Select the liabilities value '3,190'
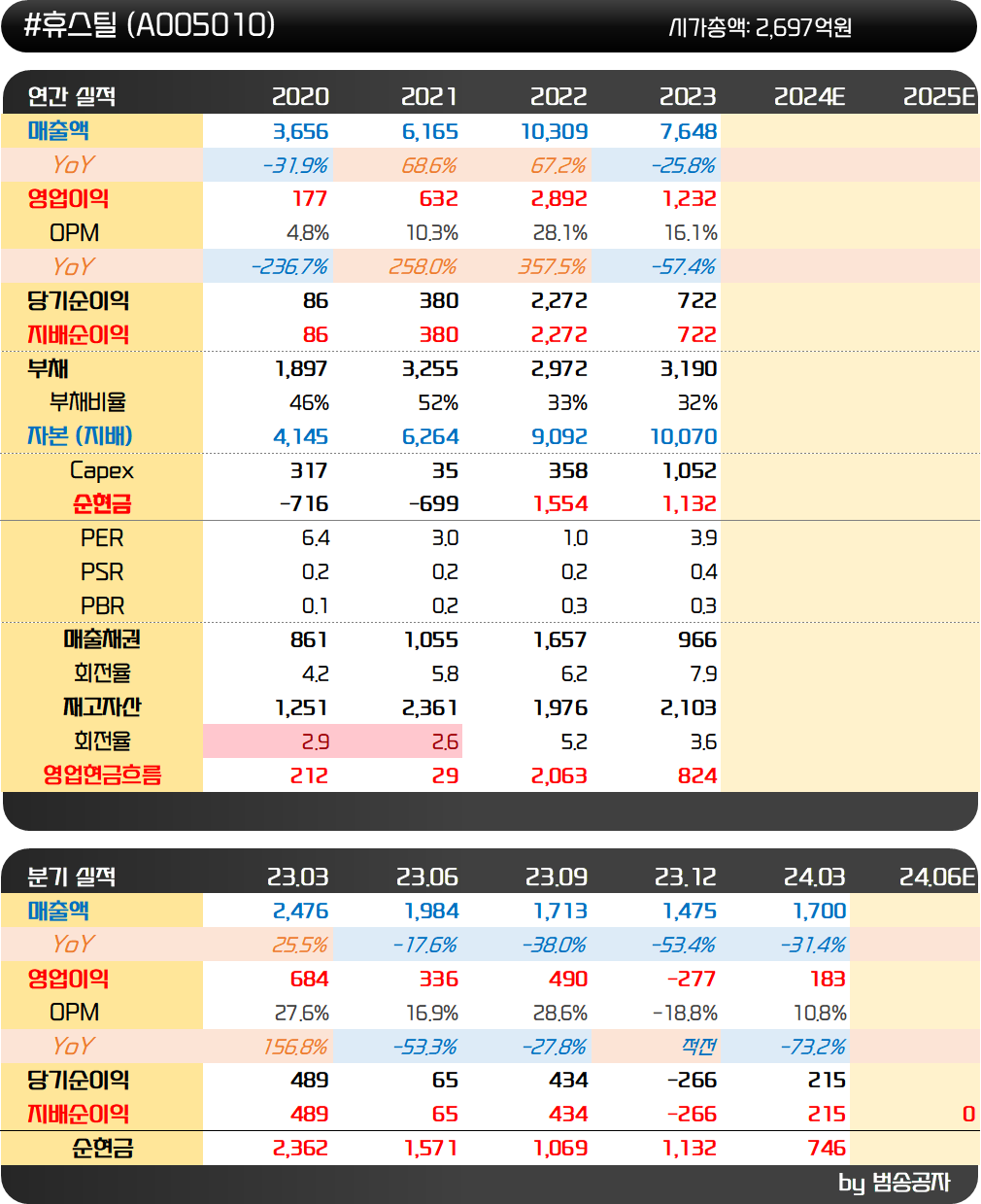Screen dimensions: 981x1204 click(x=689, y=368)
